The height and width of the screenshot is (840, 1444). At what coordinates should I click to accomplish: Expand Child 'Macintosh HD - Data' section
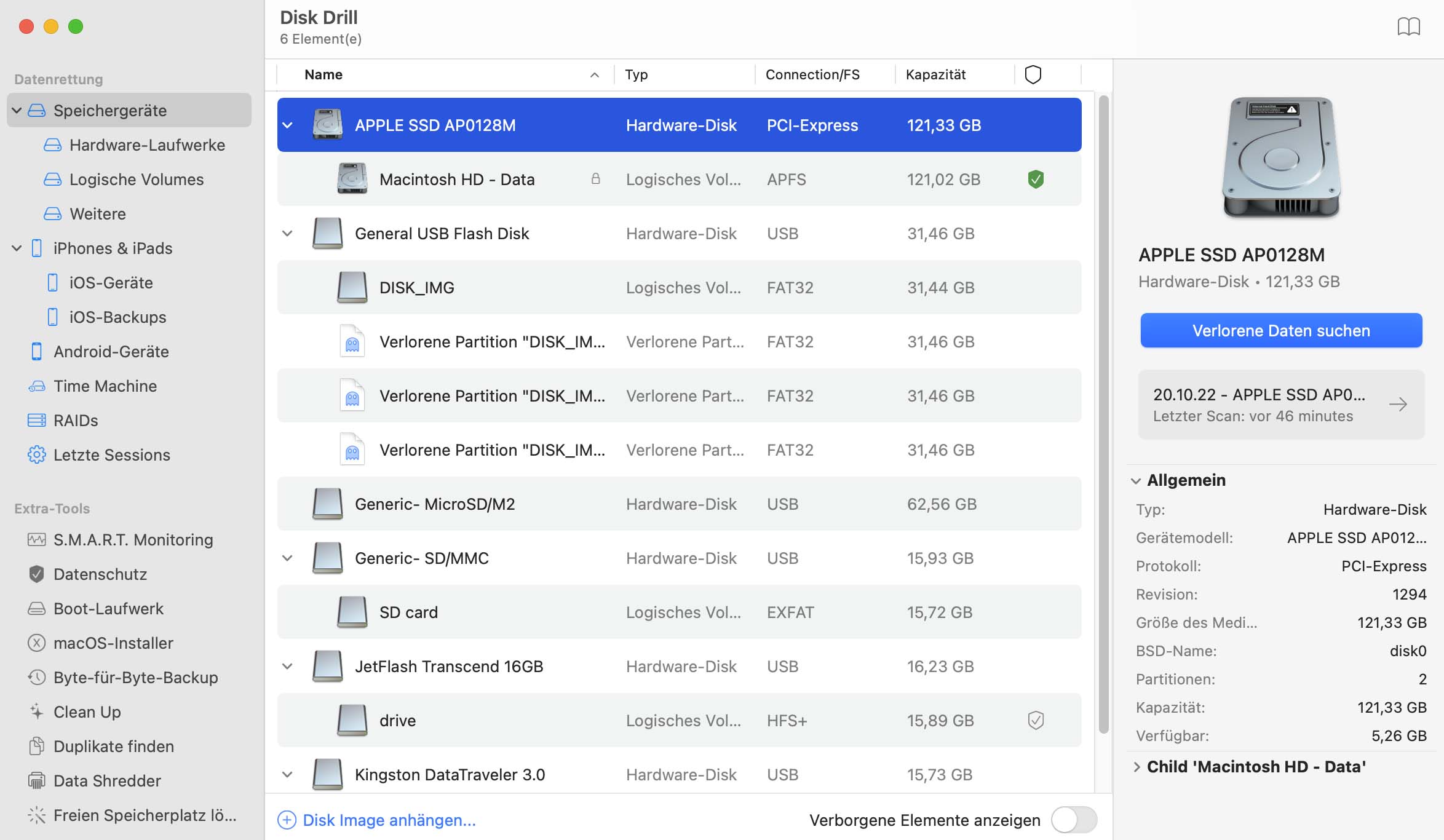(x=1136, y=767)
